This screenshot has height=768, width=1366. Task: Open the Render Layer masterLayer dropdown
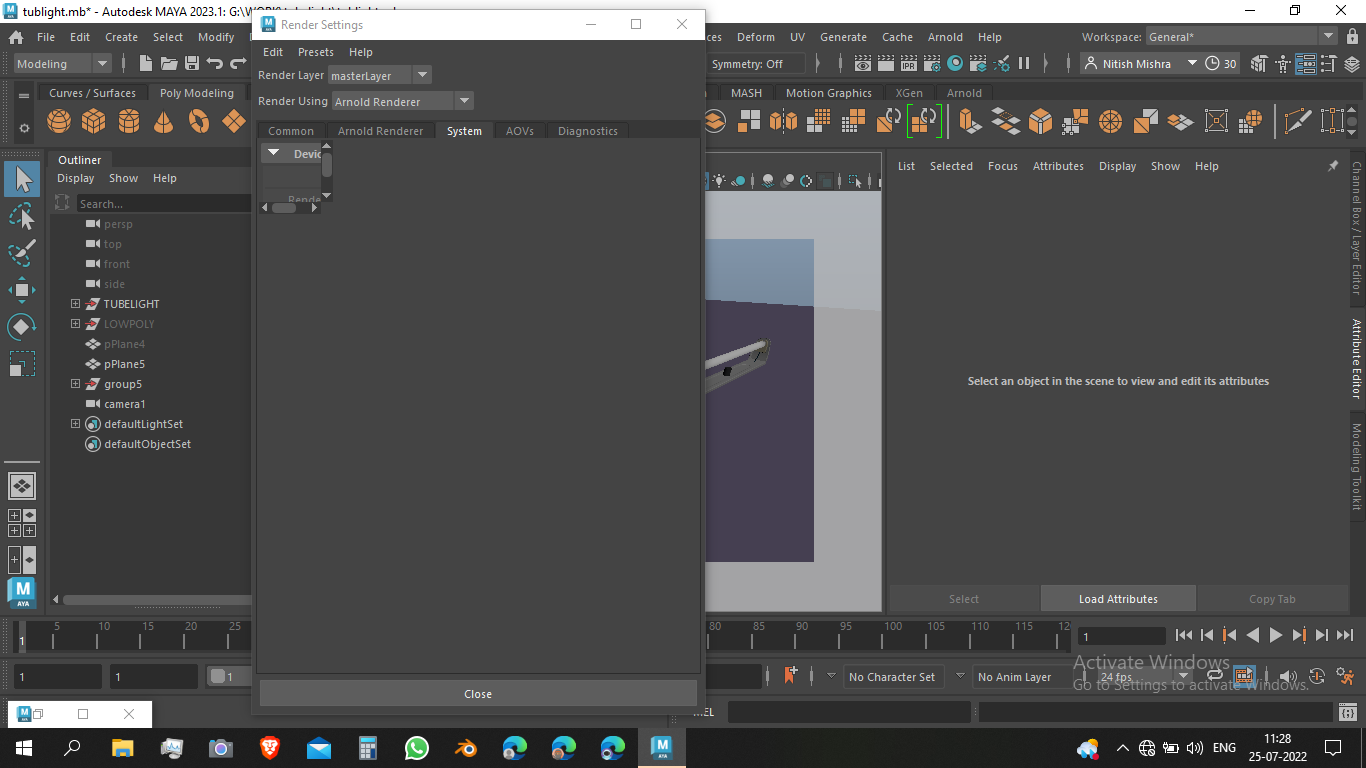tap(421, 75)
